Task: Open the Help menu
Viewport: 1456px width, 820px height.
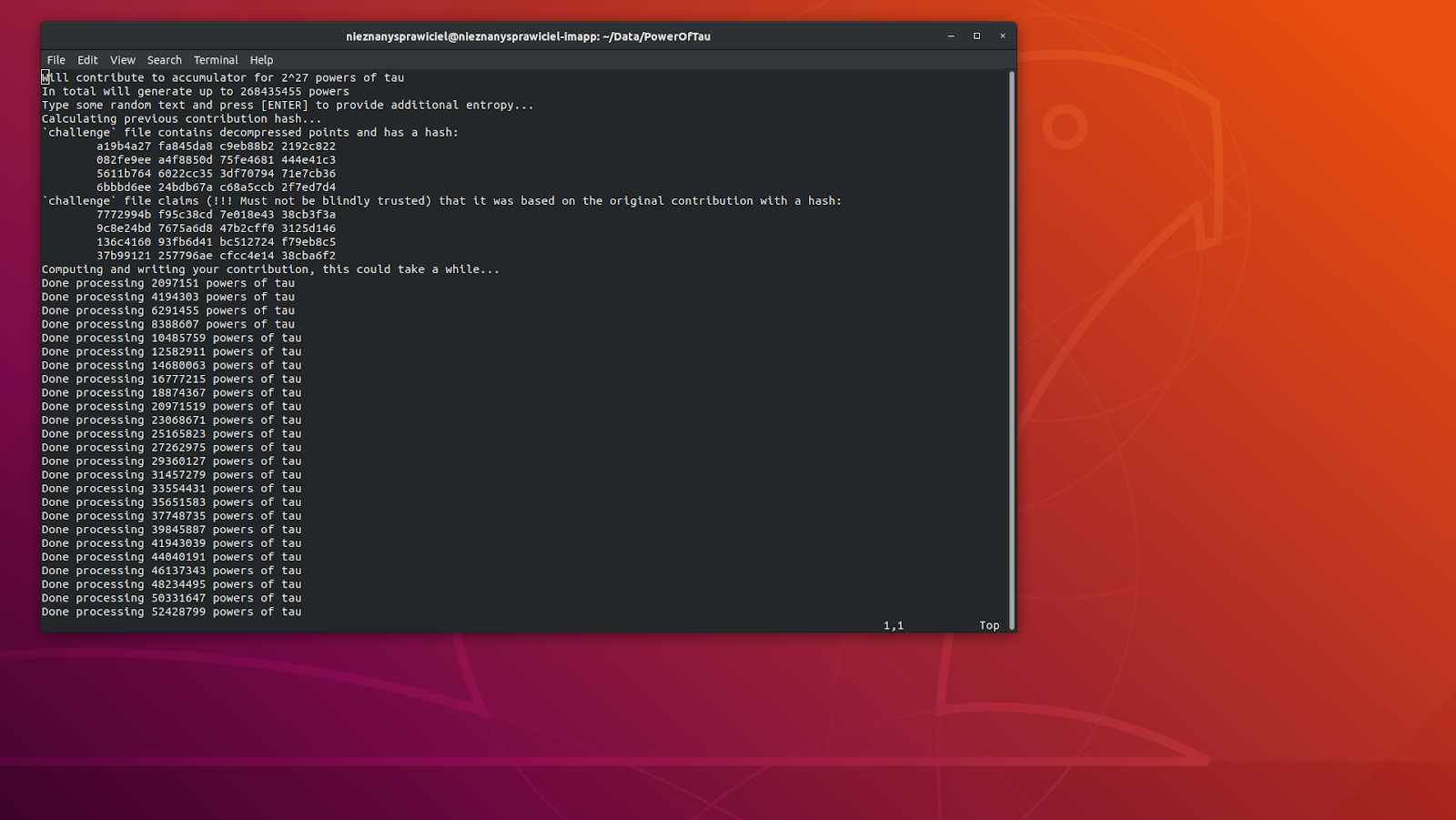Action: pyautogui.click(x=261, y=60)
